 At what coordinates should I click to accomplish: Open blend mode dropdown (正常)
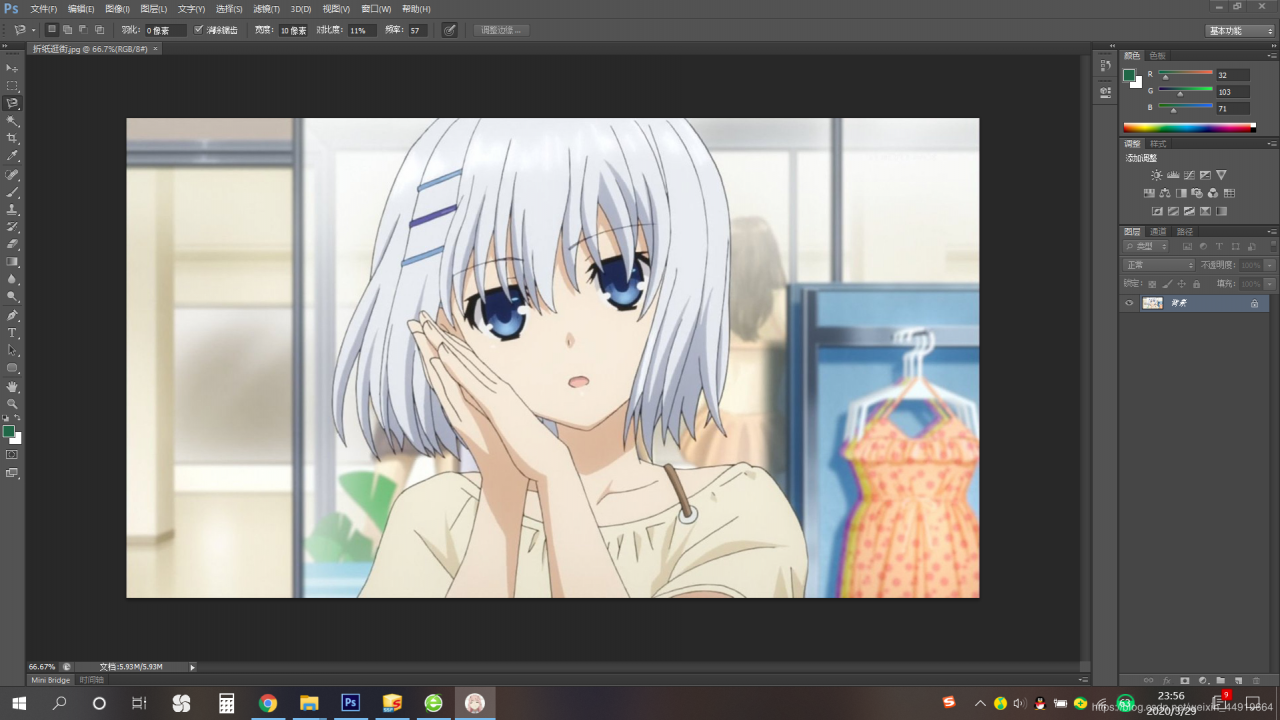coord(1159,265)
